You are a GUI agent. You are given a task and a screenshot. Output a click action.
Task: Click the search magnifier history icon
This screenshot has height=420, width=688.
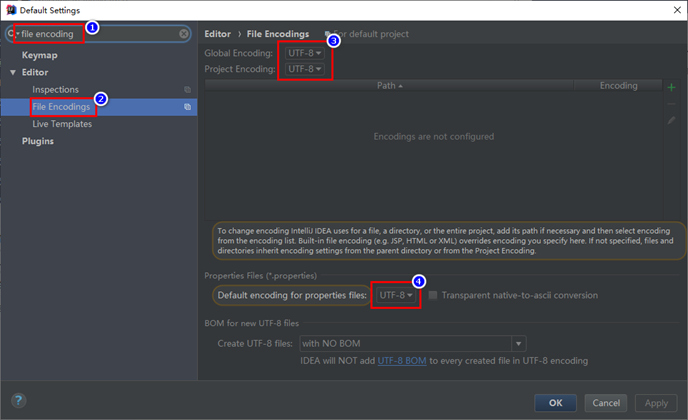pyautogui.click(x=13, y=34)
